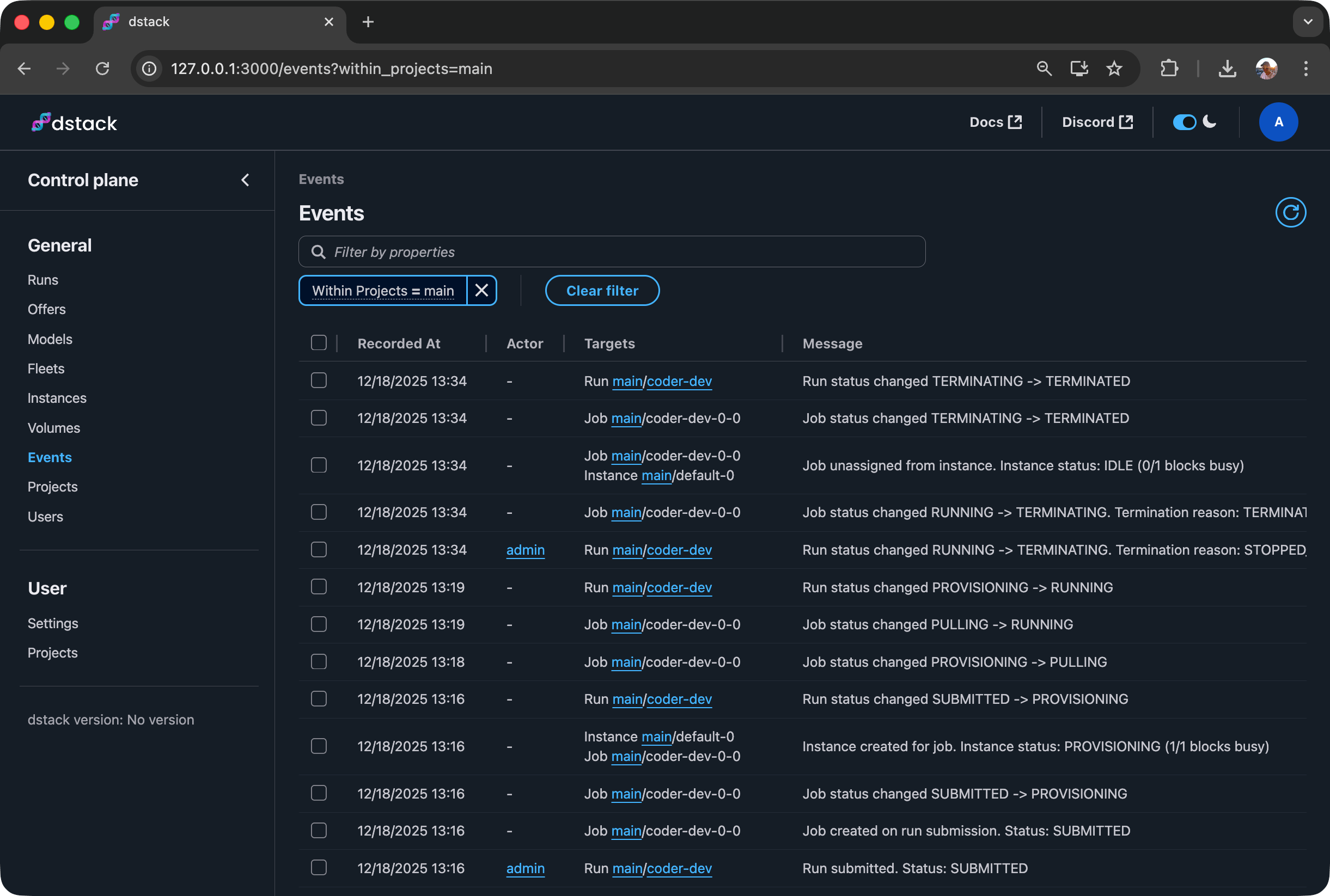This screenshot has height=896, width=1330.
Task: Open the browser tab search dropdown
Action: pyautogui.click(x=1308, y=22)
